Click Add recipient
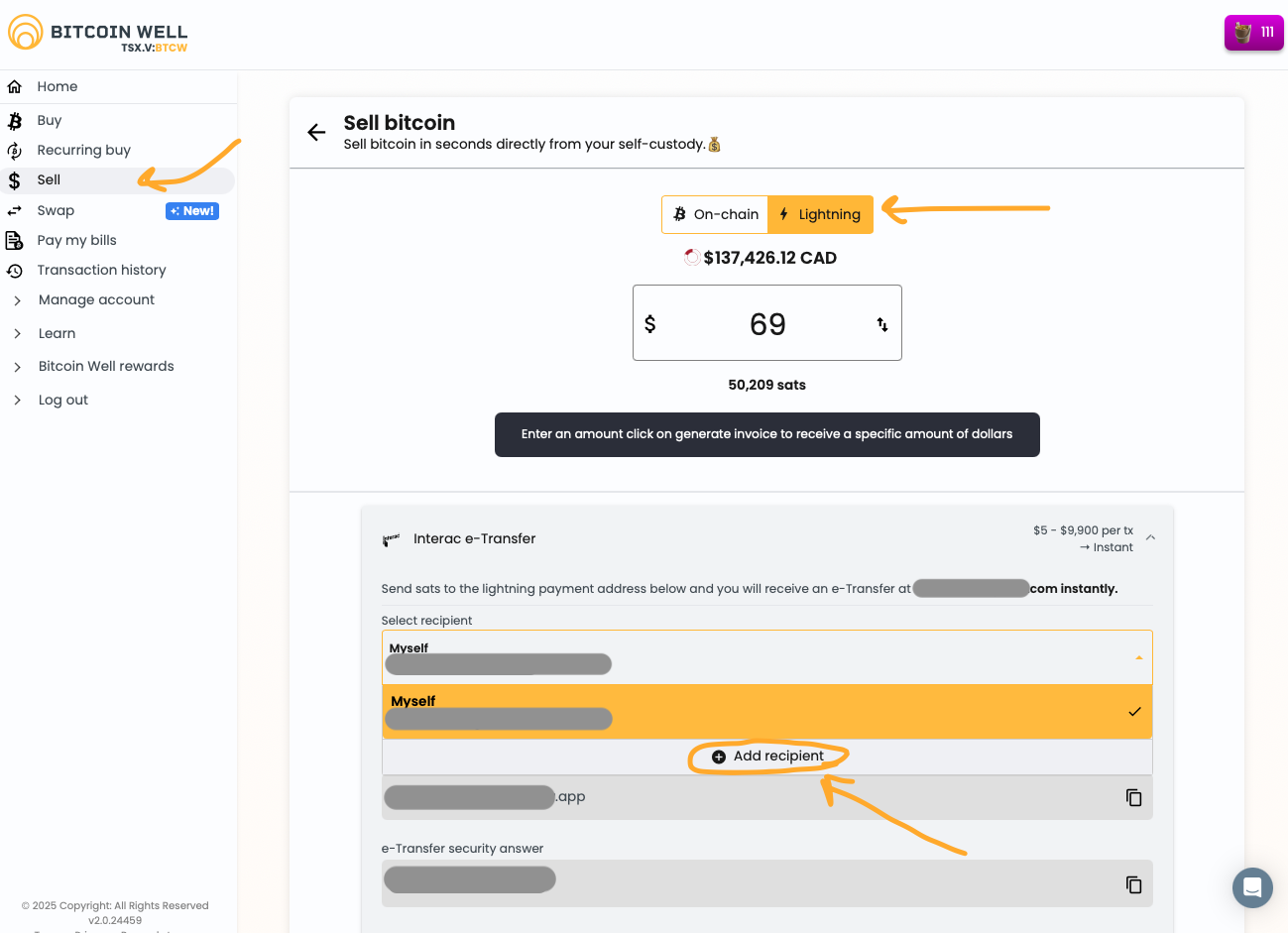The image size is (1288, 933). point(767,757)
